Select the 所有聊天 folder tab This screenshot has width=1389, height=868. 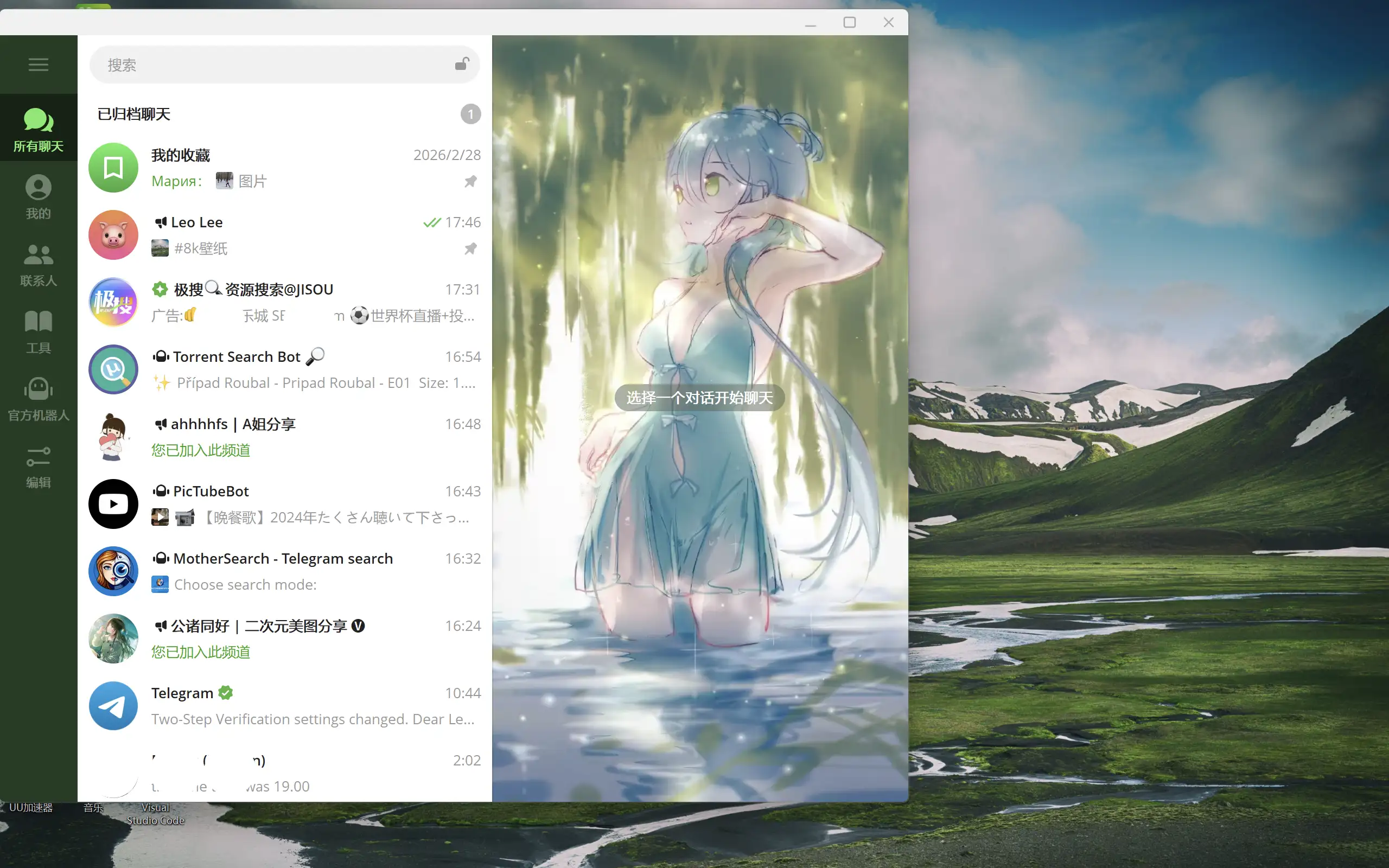[x=39, y=129]
